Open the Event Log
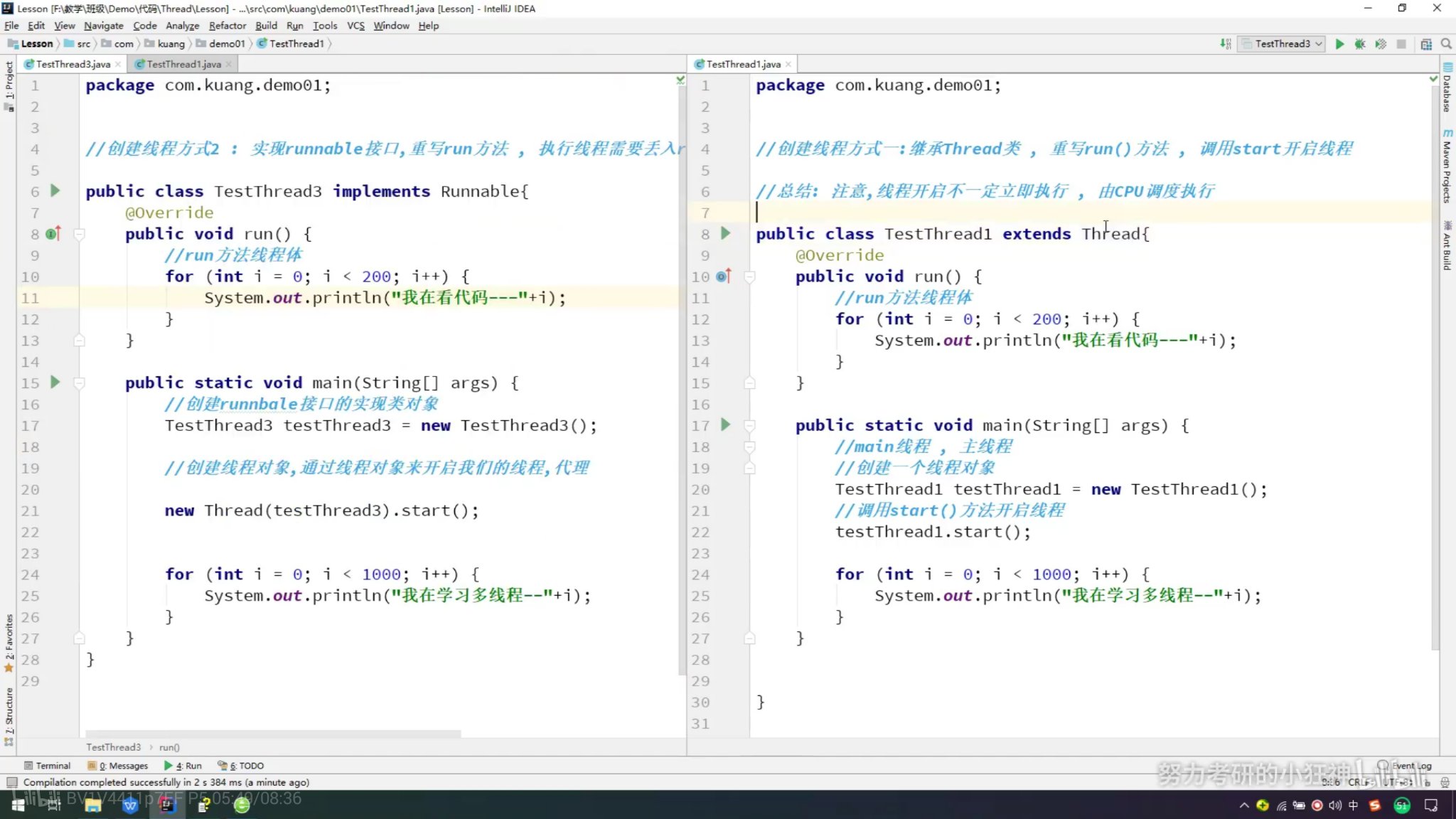The width and height of the screenshot is (1456, 819). coord(1405,766)
